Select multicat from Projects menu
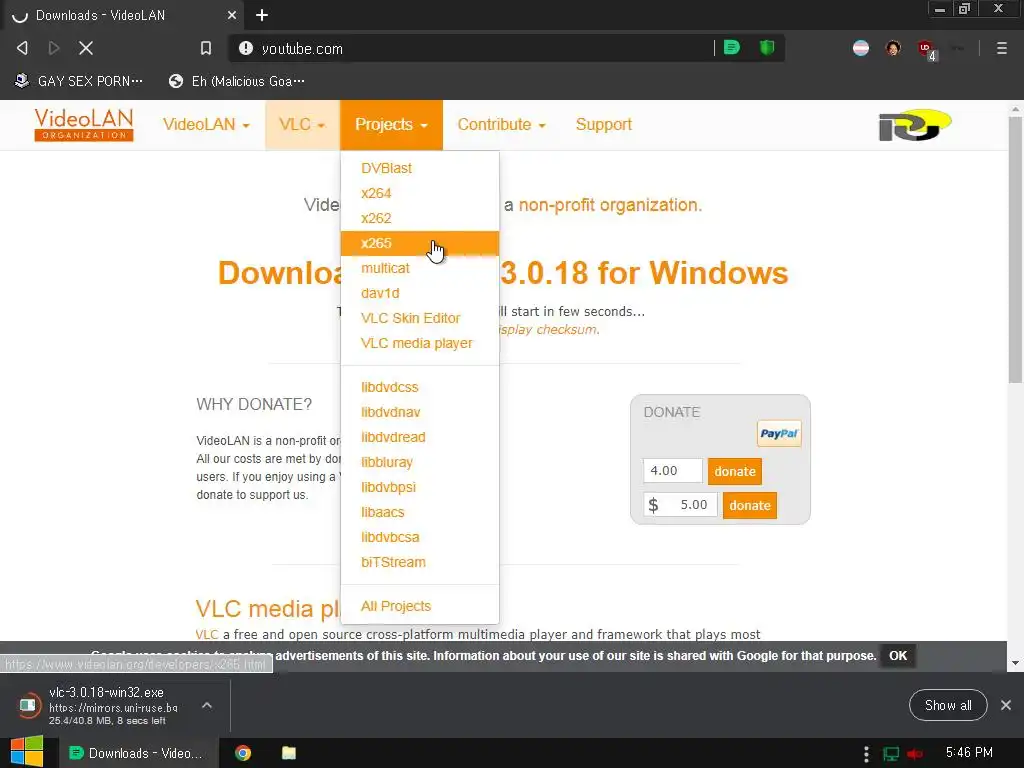1024x768 pixels. point(420,268)
